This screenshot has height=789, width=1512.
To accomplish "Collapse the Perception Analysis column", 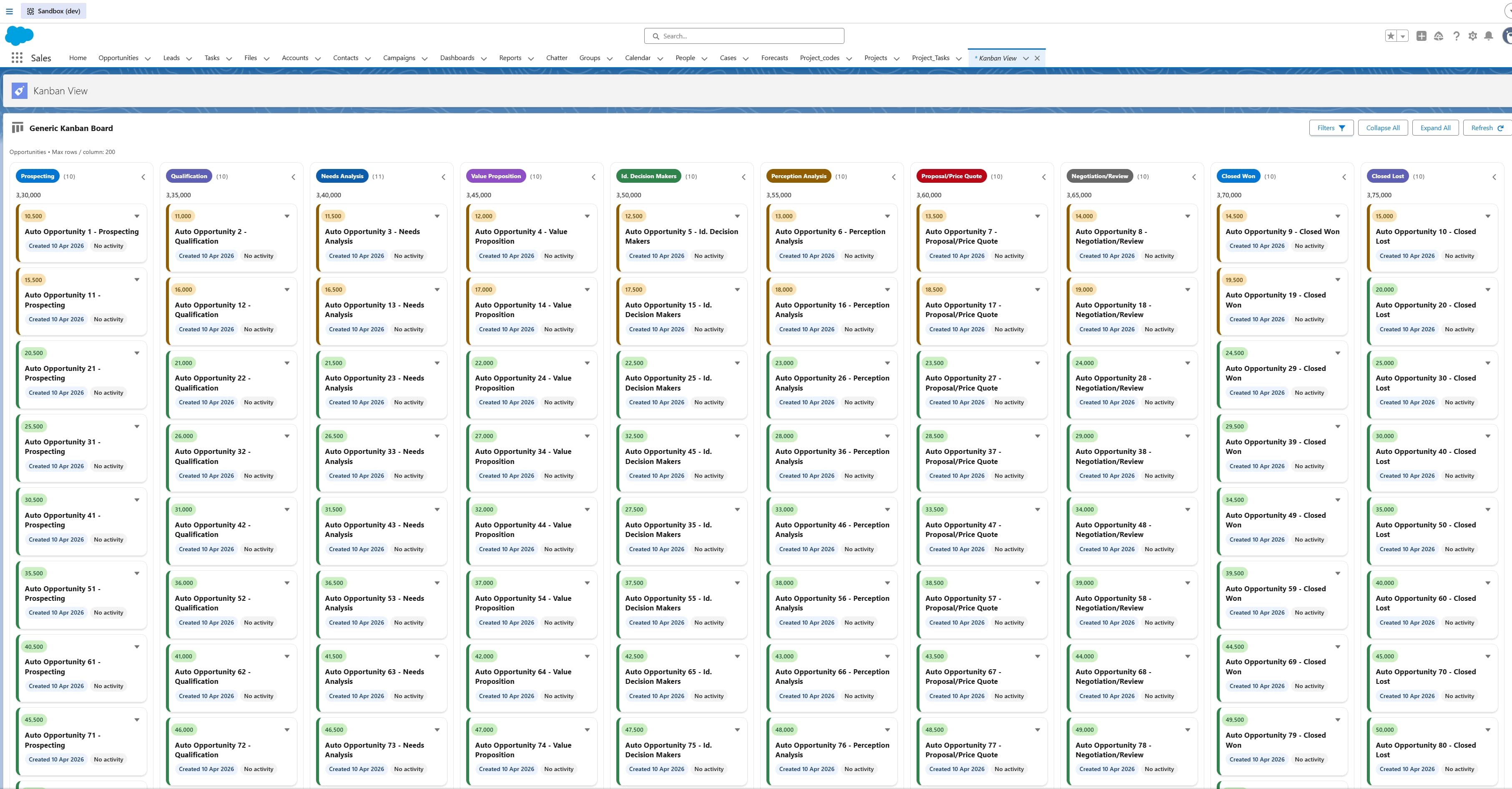I will click(894, 177).
